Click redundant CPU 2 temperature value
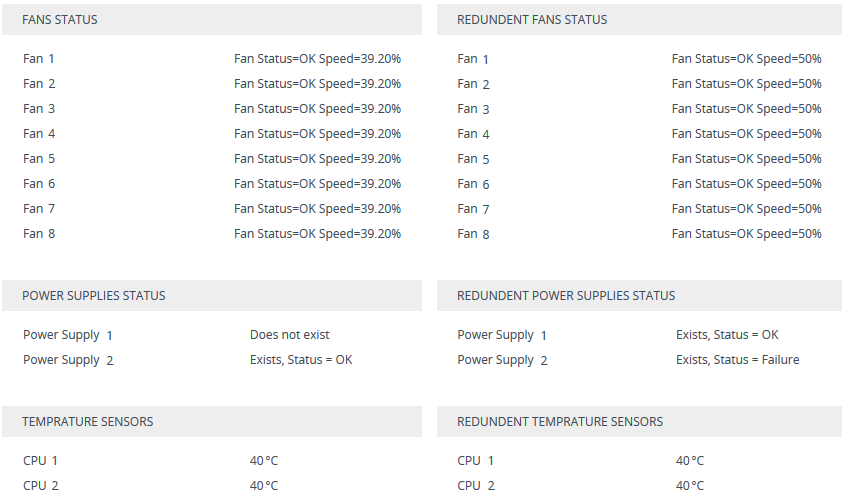The image size is (846, 504). (690, 486)
